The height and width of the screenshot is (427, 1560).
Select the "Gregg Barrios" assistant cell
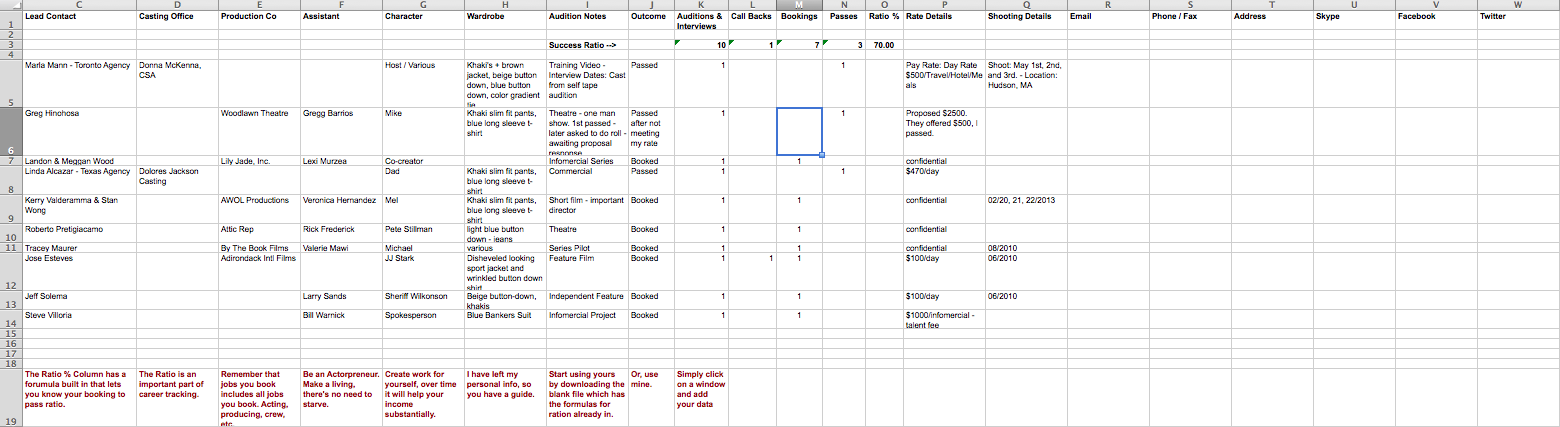tap(341, 131)
